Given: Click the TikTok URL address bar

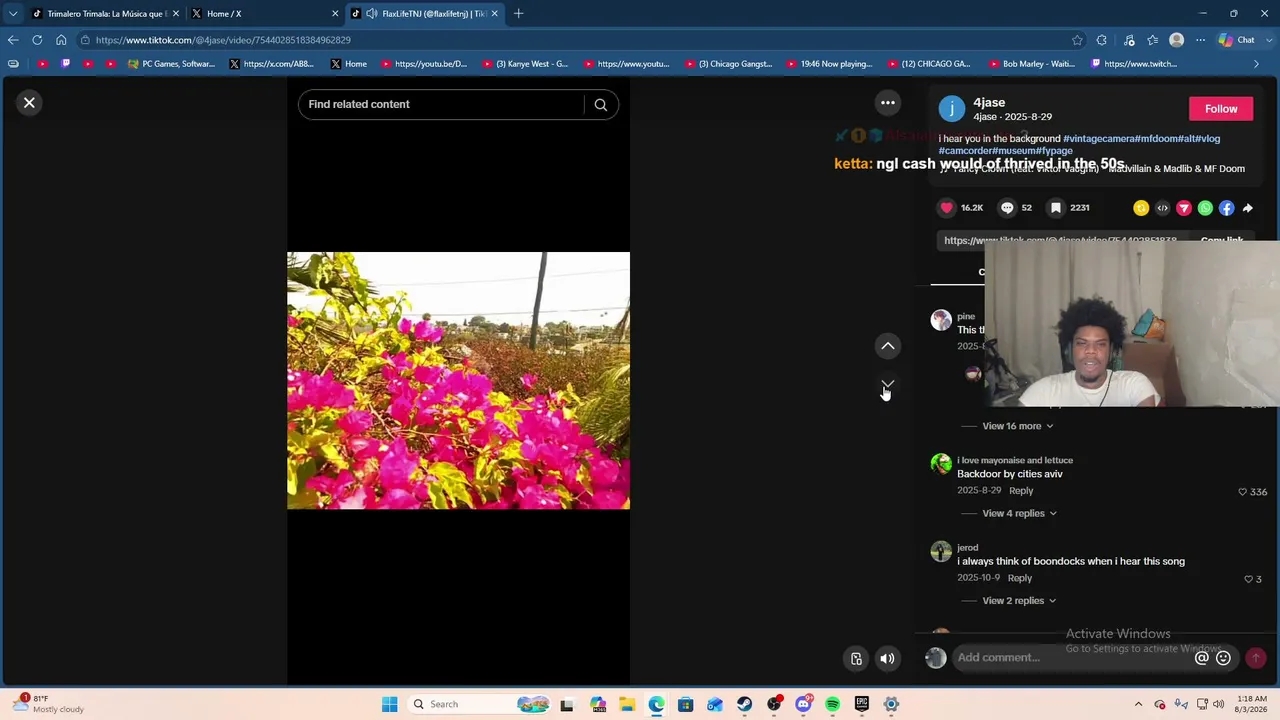Looking at the screenshot, I should [570, 40].
